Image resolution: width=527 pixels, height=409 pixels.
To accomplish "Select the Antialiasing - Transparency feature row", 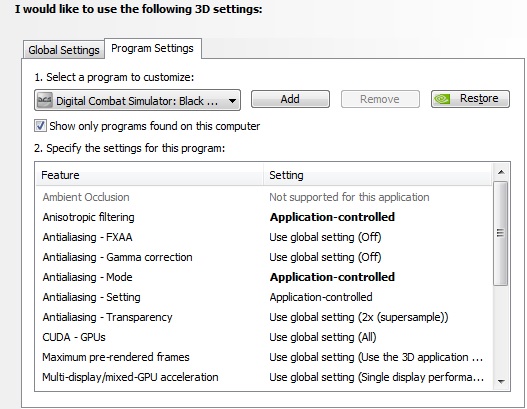I will click(264, 317).
